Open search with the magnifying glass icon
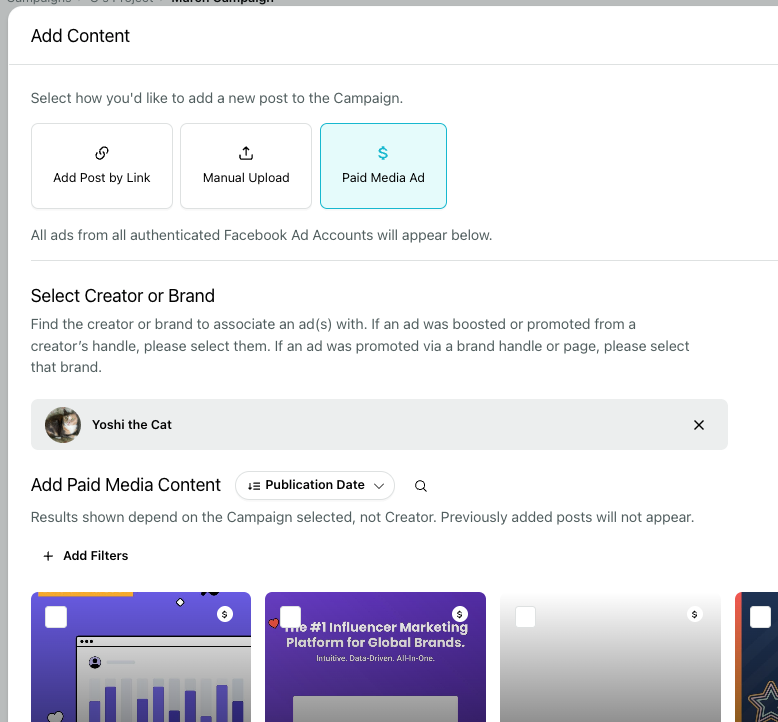778x722 pixels. point(421,486)
